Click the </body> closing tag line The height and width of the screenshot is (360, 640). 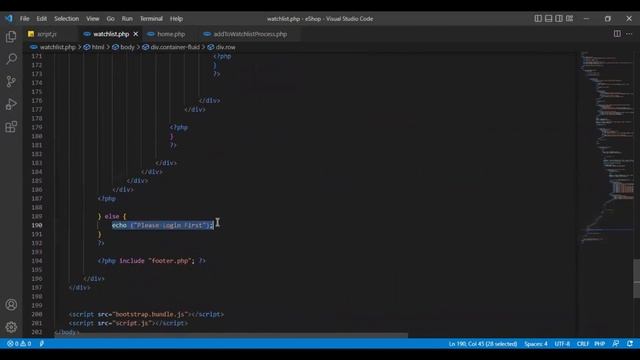(67, 332)
